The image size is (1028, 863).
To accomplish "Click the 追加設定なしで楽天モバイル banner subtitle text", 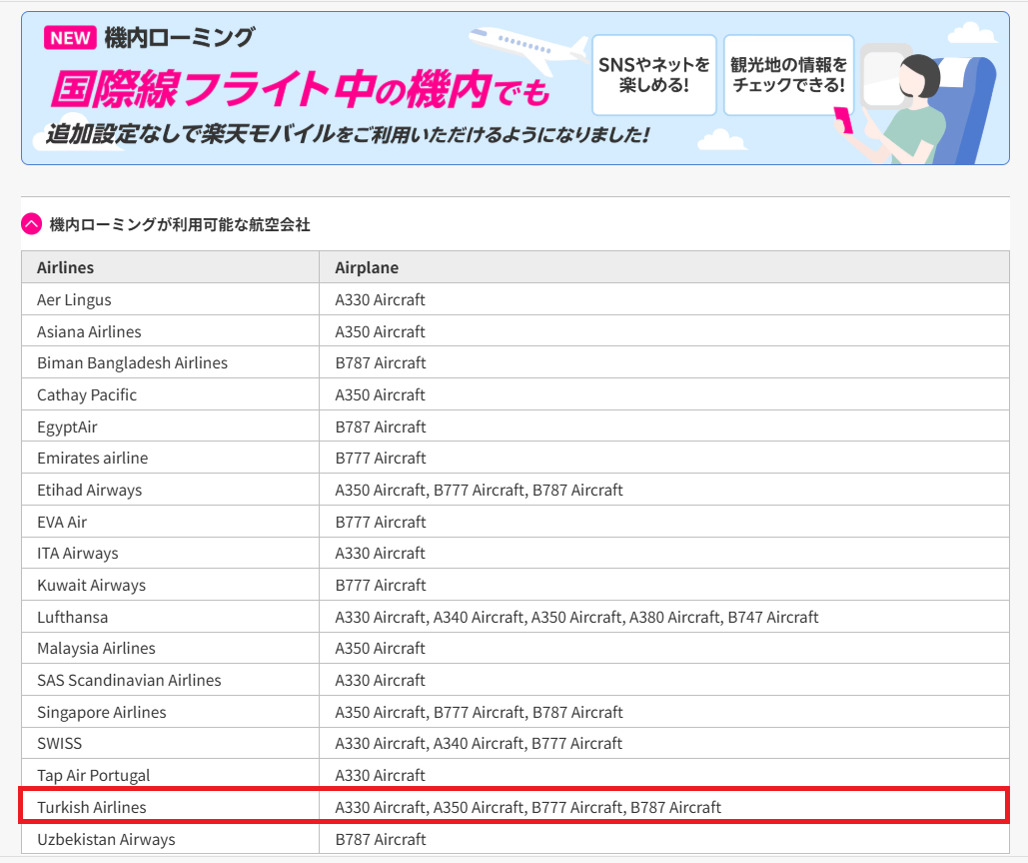I will tap(348, 134).
